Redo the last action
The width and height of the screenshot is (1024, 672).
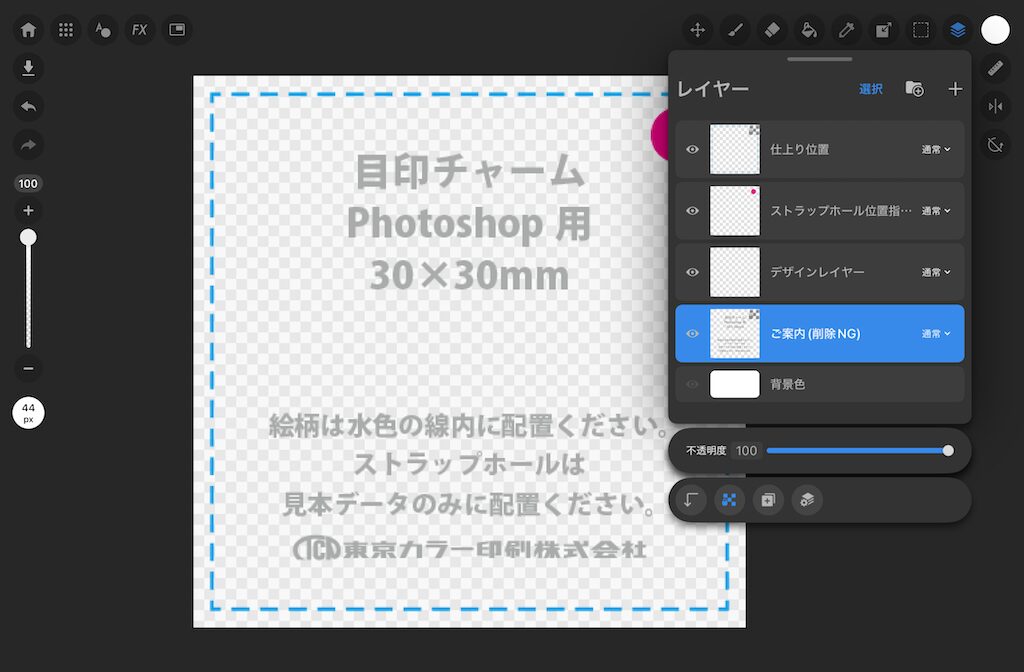tap(28, 144)
